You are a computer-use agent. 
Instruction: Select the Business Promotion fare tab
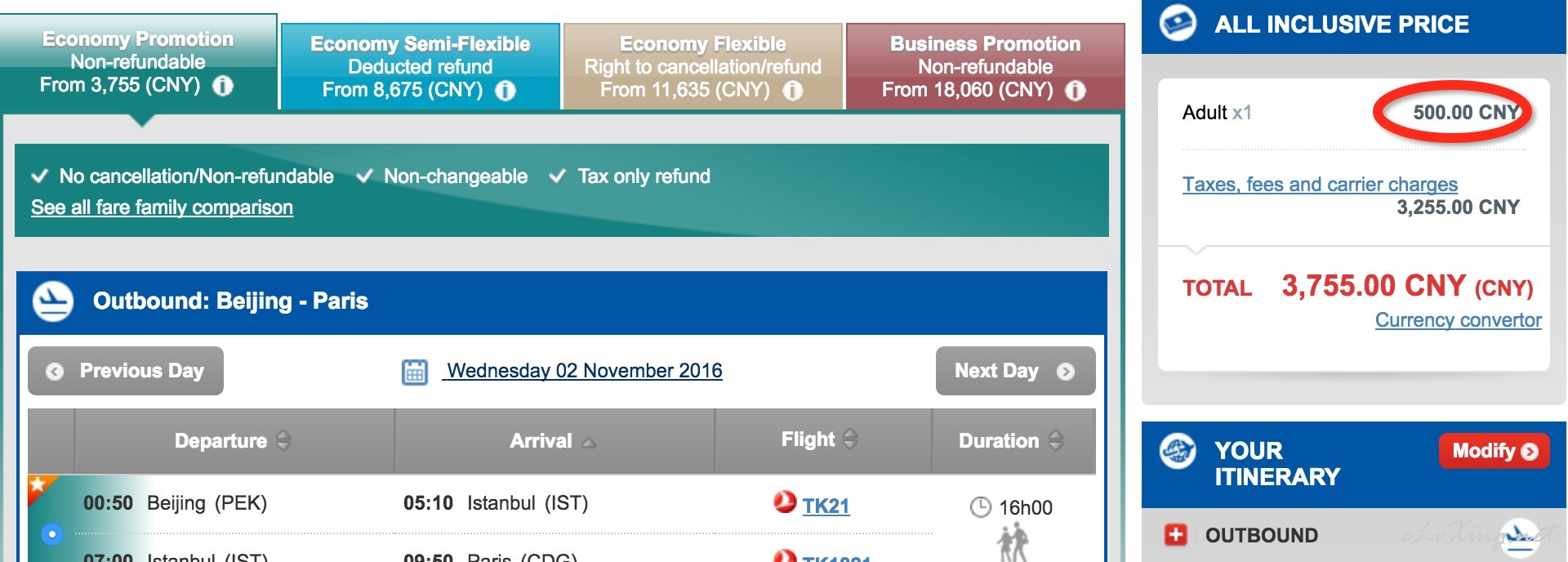[985, 66]
